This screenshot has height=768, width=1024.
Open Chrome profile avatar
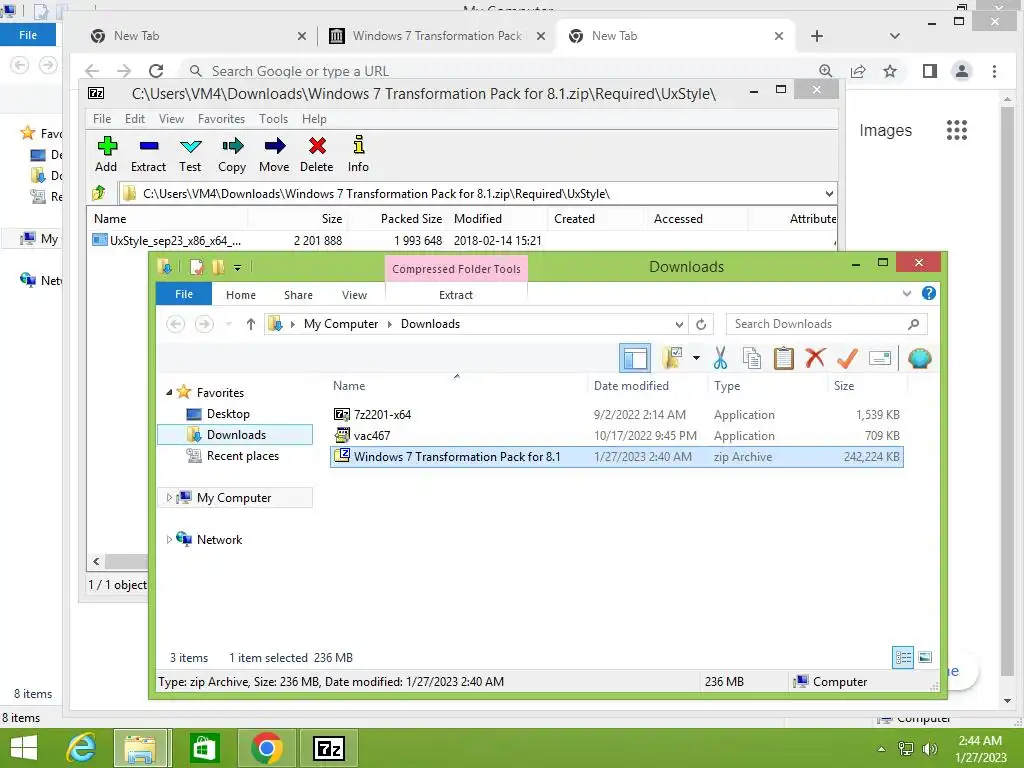pos(961,71)
